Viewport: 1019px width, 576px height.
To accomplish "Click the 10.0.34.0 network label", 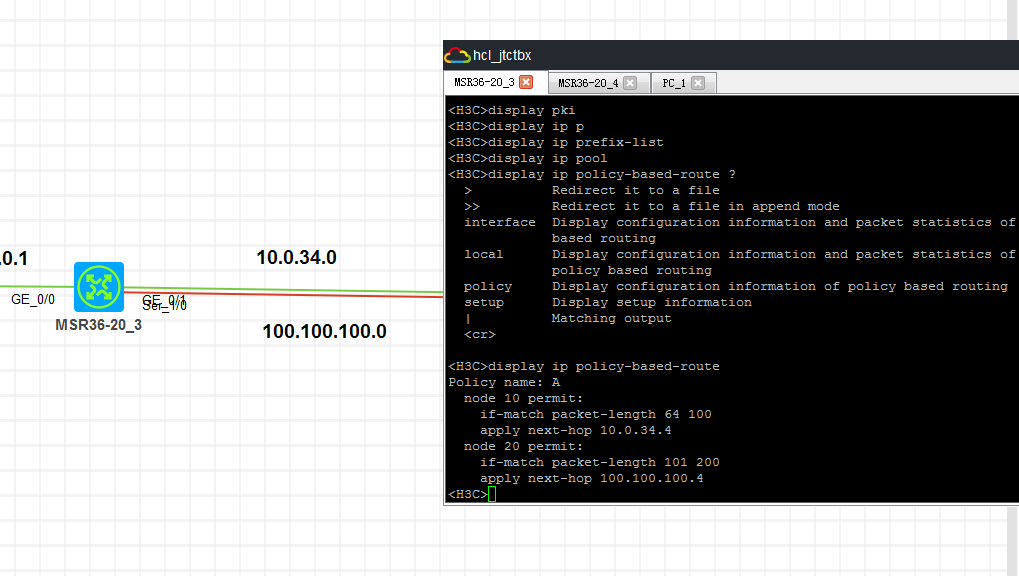I will pos(296,257).
